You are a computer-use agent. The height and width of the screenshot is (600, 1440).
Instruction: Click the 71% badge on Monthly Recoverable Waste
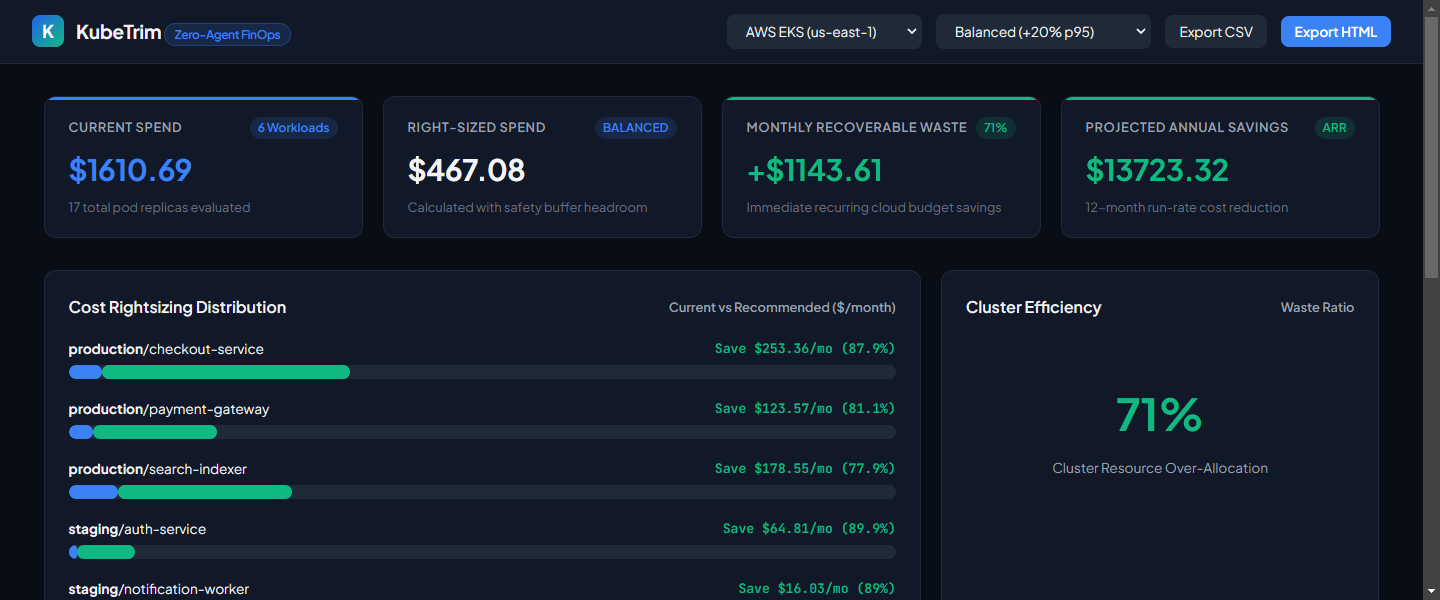pos(995,128)
